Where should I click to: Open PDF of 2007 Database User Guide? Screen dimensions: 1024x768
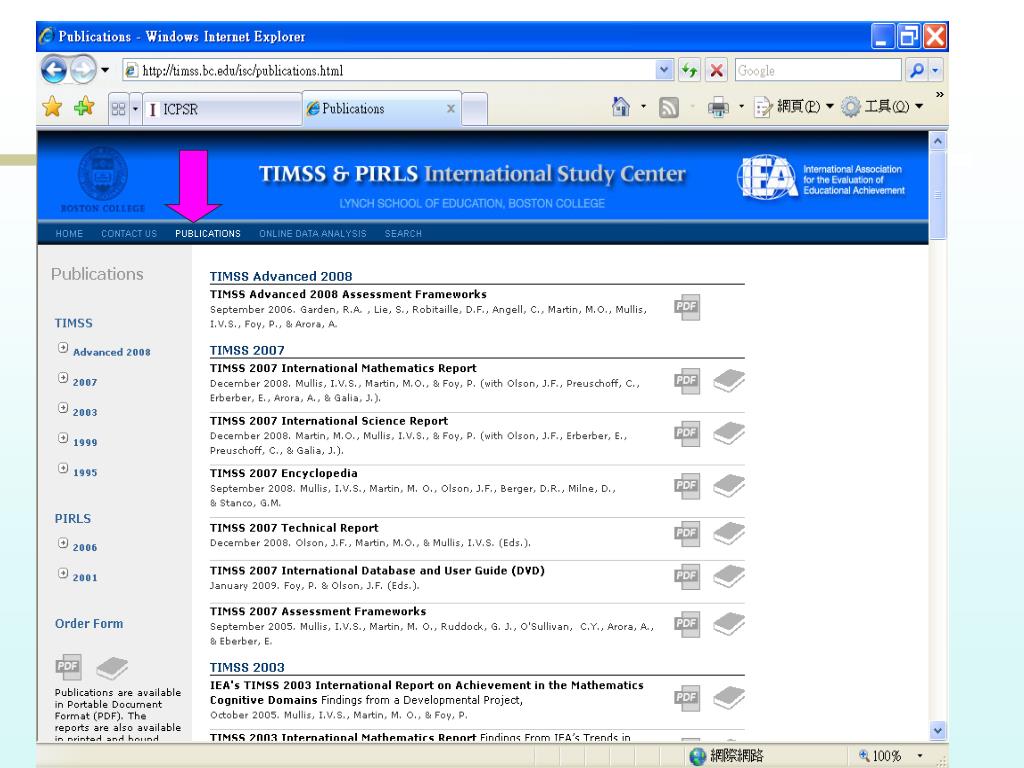[x=686, y=576]
